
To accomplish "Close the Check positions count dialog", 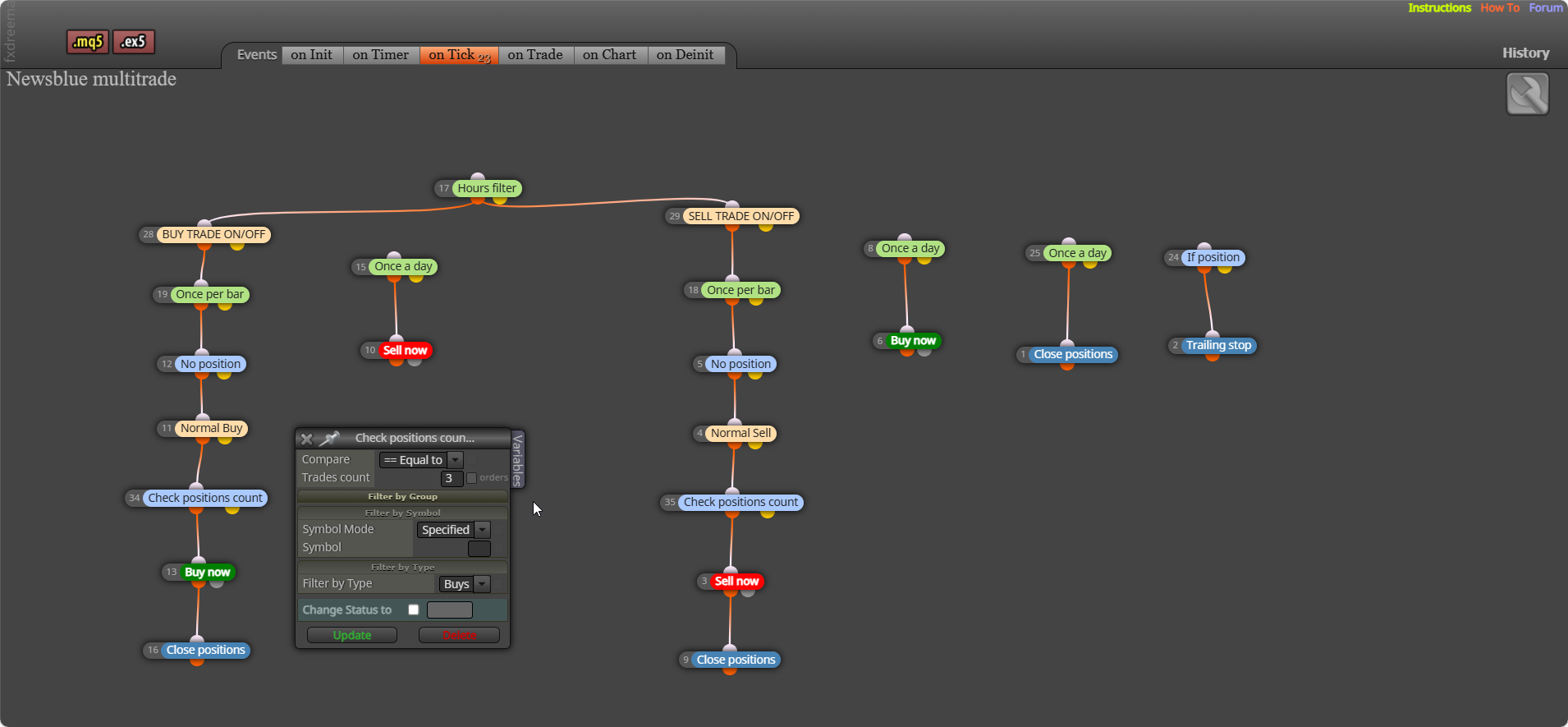I will coord(307,439).
